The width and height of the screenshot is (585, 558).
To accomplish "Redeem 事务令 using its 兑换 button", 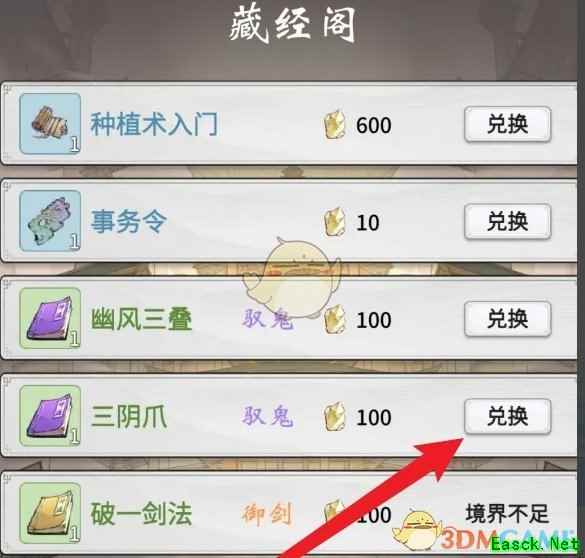I will point(508,221).
